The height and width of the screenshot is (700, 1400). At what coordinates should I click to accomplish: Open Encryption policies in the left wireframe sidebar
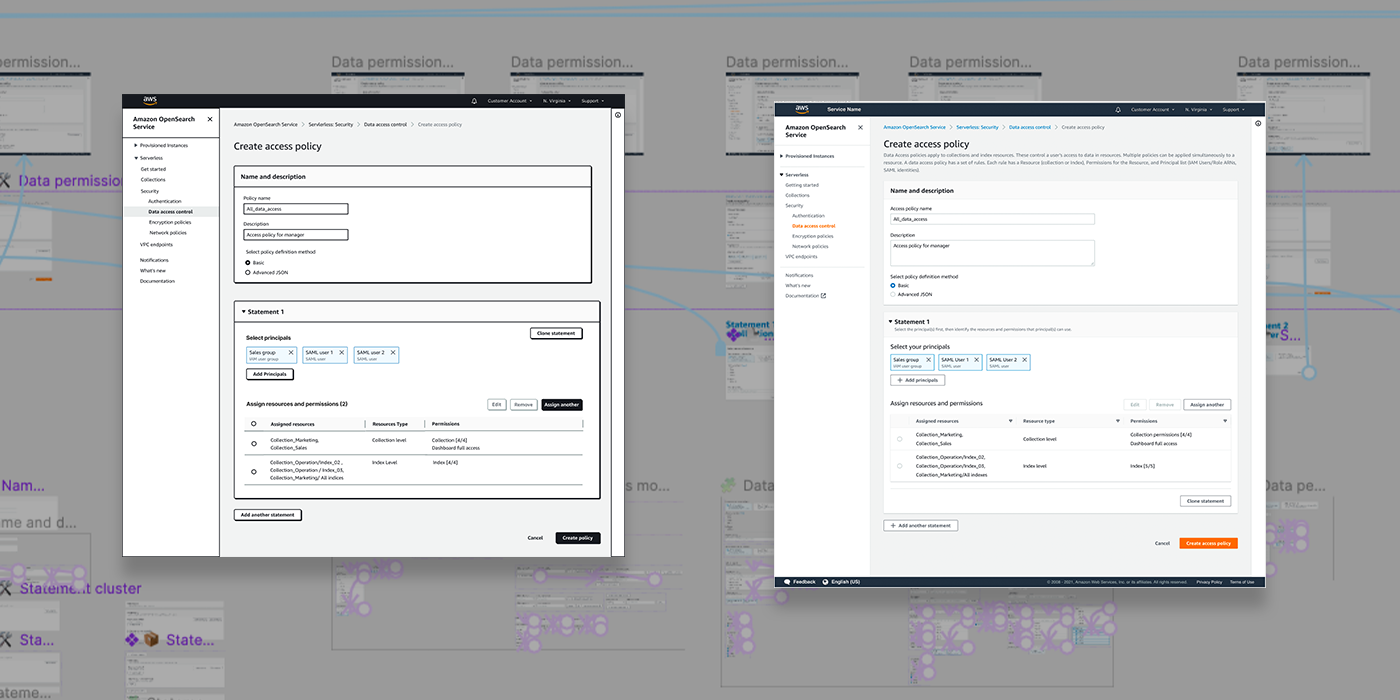[x=170, y=222]
